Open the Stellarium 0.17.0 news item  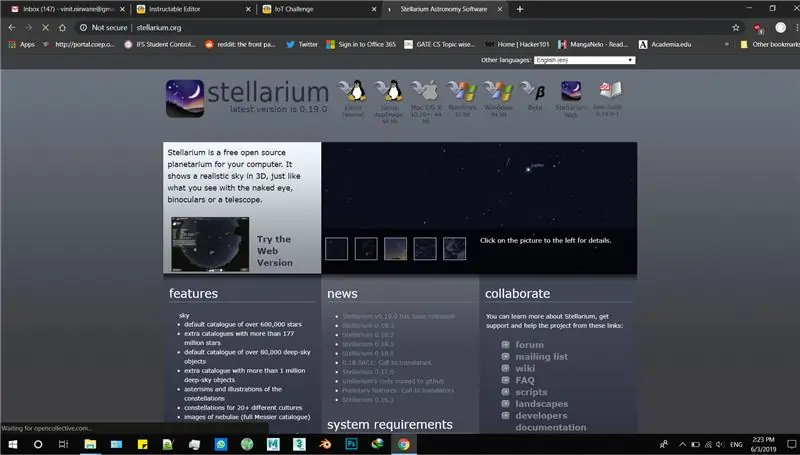point(368,372)
